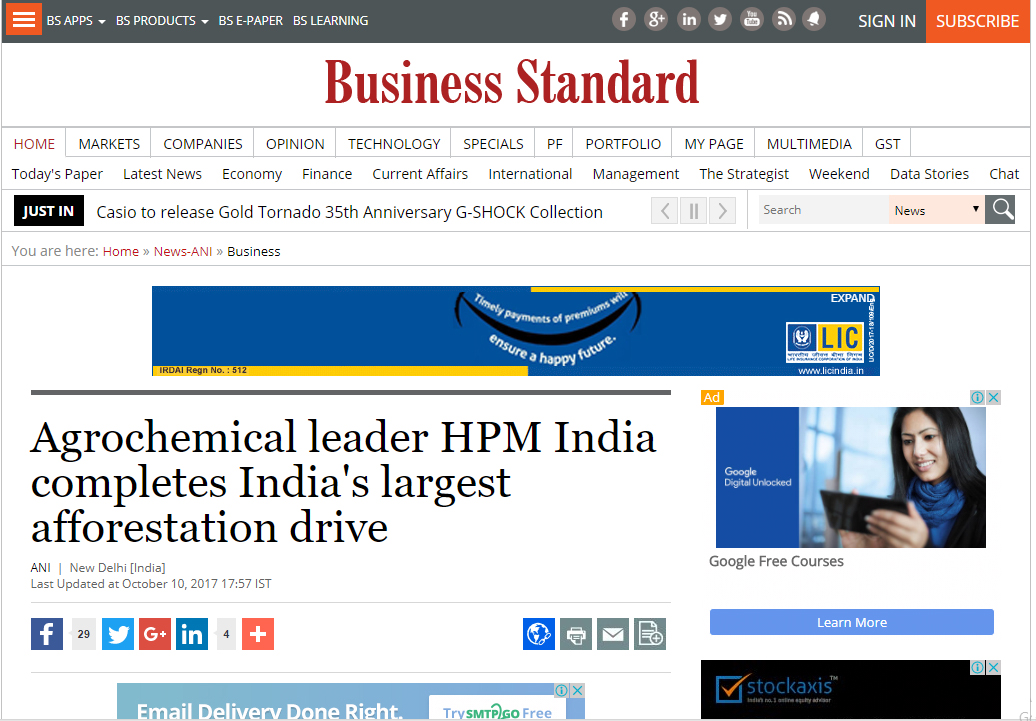
Task: Open The Strategist submenu link
Action: [744, 174]
